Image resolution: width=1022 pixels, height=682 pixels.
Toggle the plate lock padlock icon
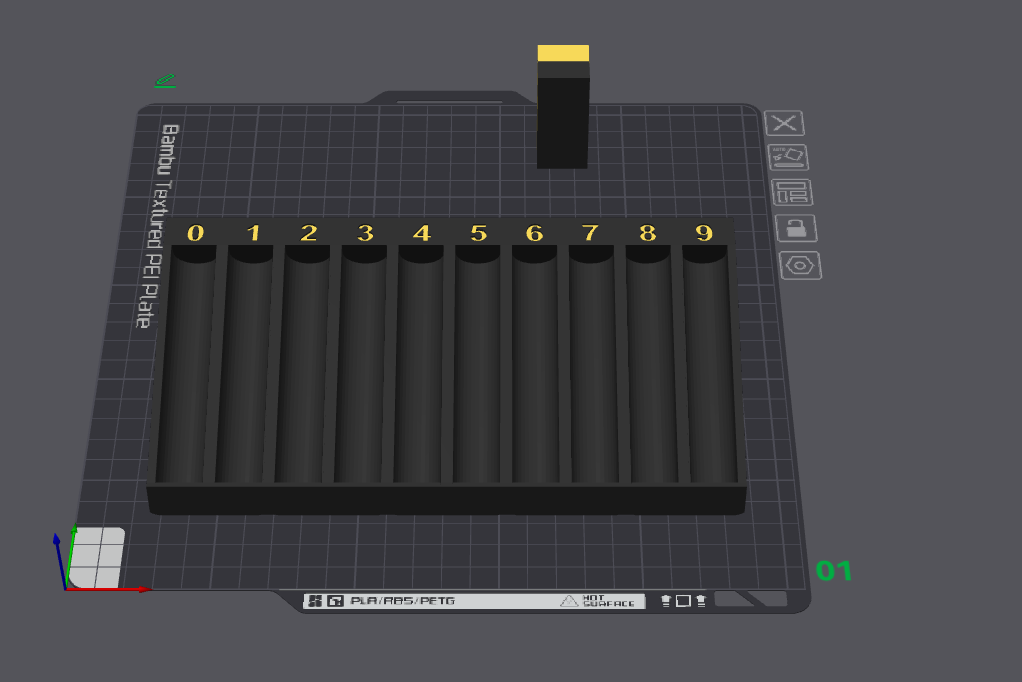pyautogui.click(x=796, y=229)
